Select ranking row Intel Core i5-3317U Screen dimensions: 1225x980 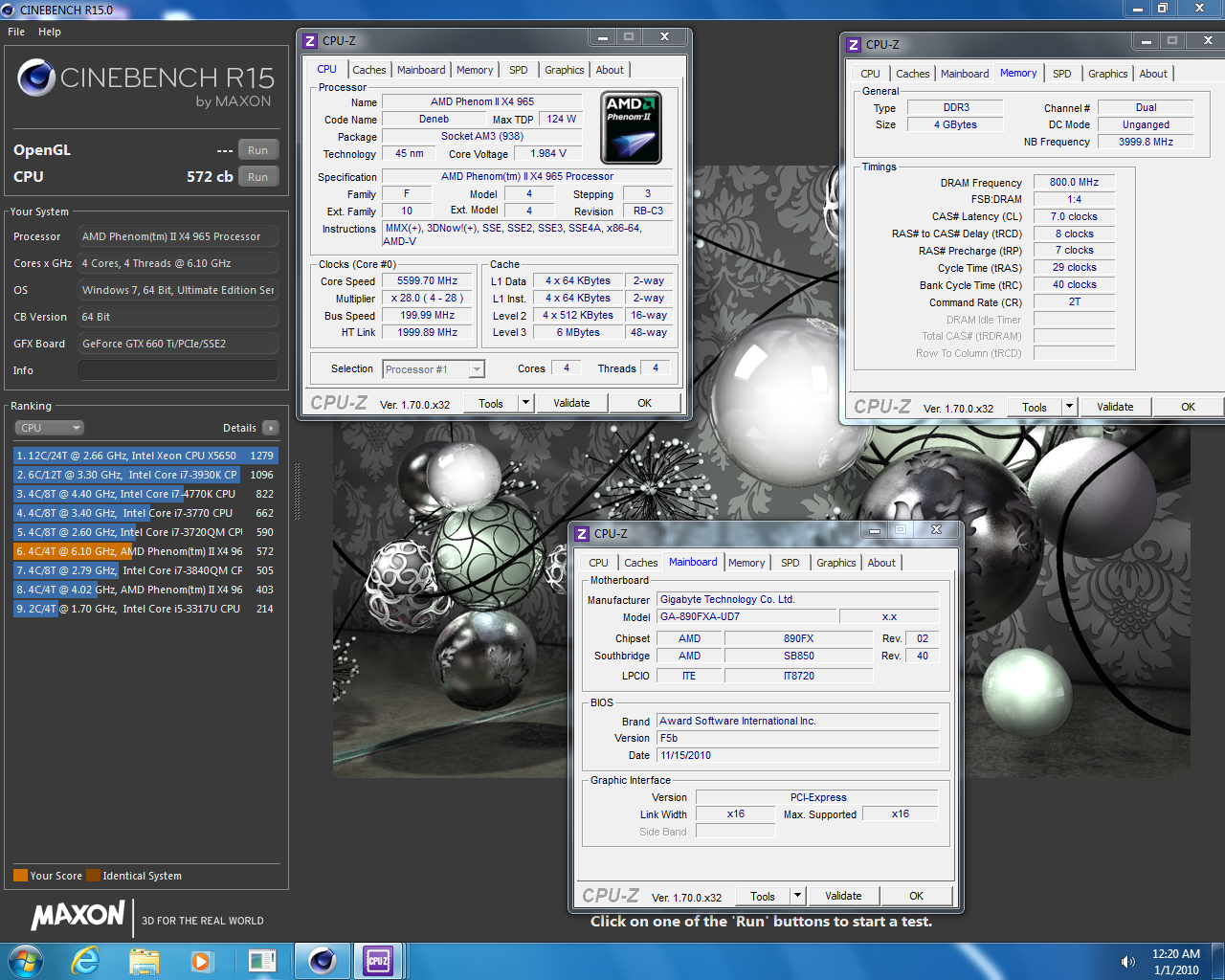(x=145, y=609)
